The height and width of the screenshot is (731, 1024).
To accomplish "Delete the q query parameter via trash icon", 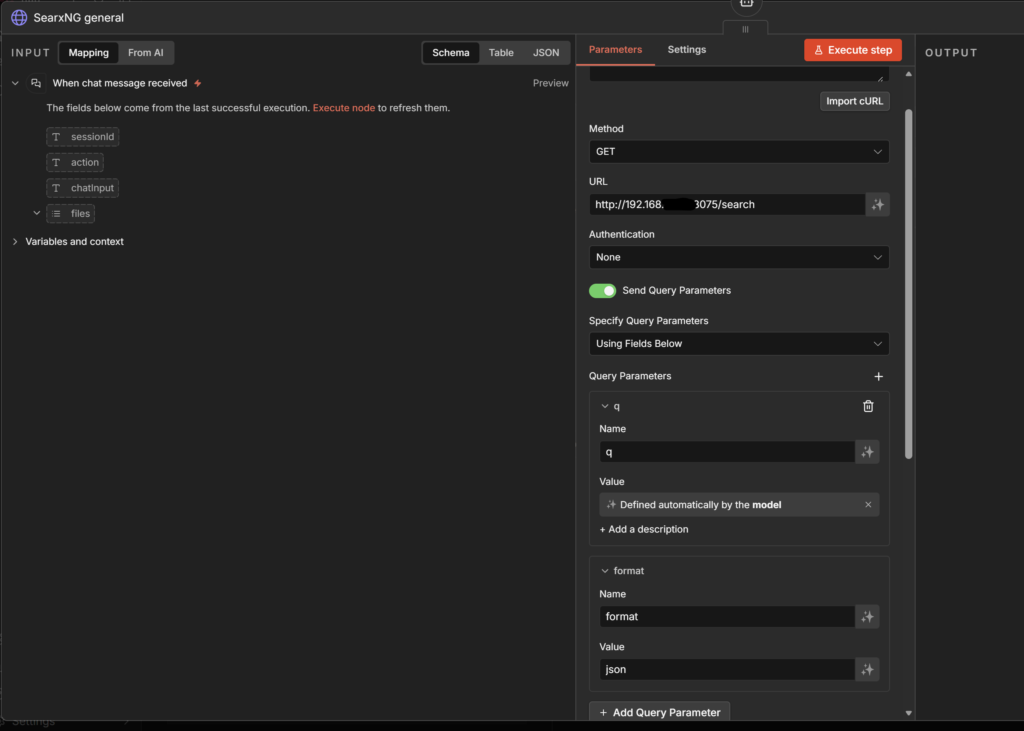I will [868, 406].
